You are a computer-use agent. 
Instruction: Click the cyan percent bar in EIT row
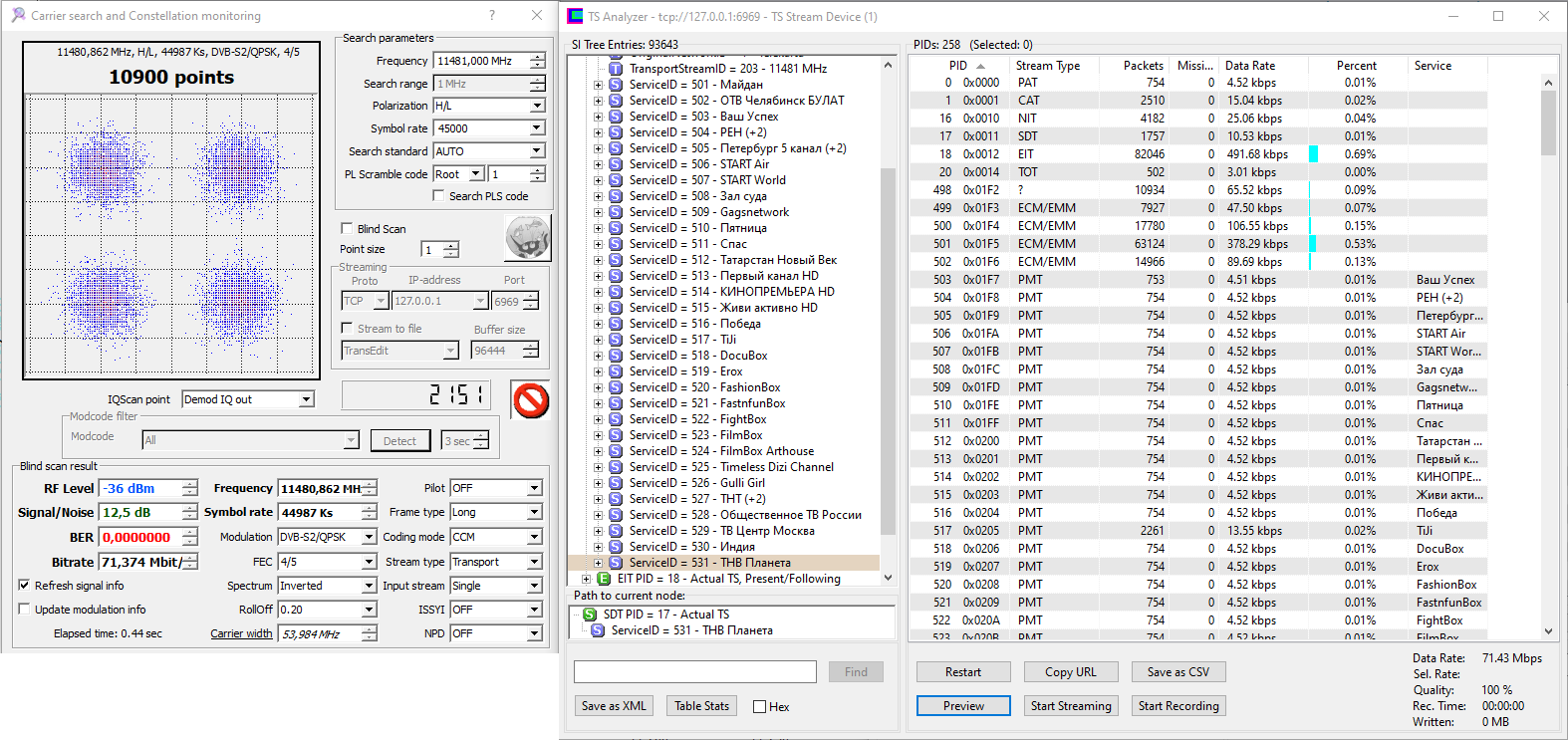coord(1313,154)
